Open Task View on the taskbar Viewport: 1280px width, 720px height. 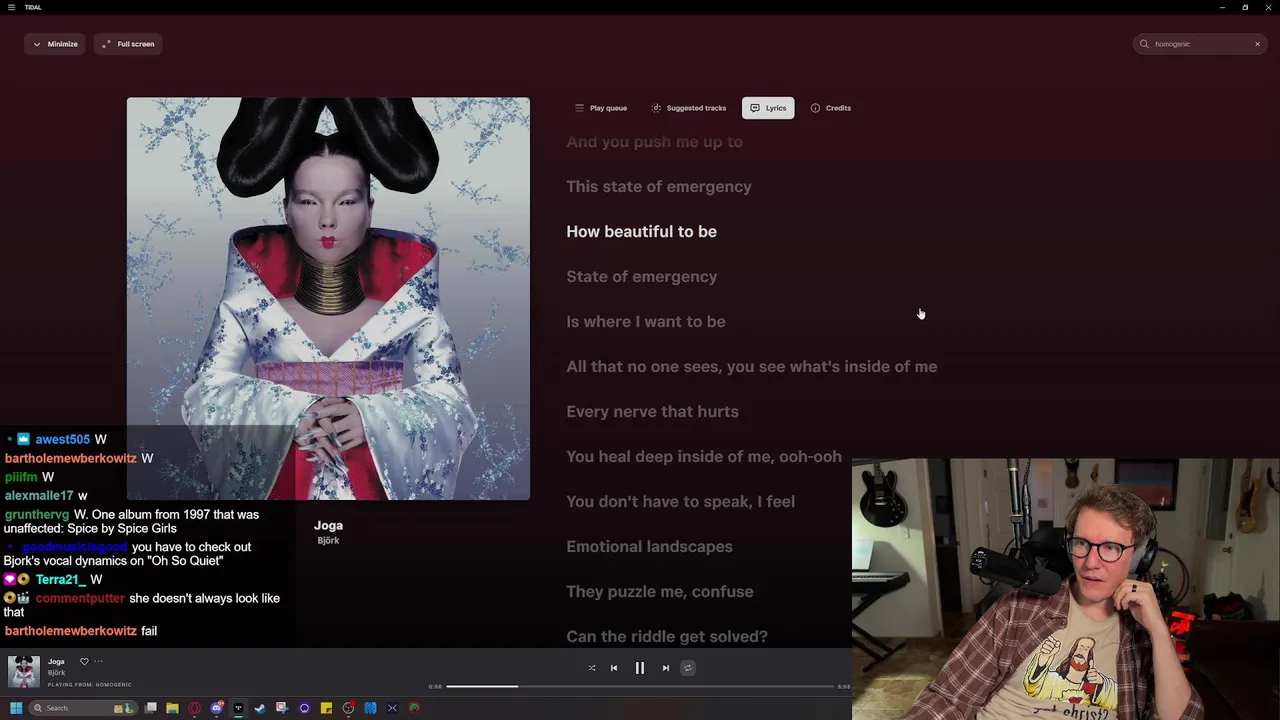coord(151,708)
